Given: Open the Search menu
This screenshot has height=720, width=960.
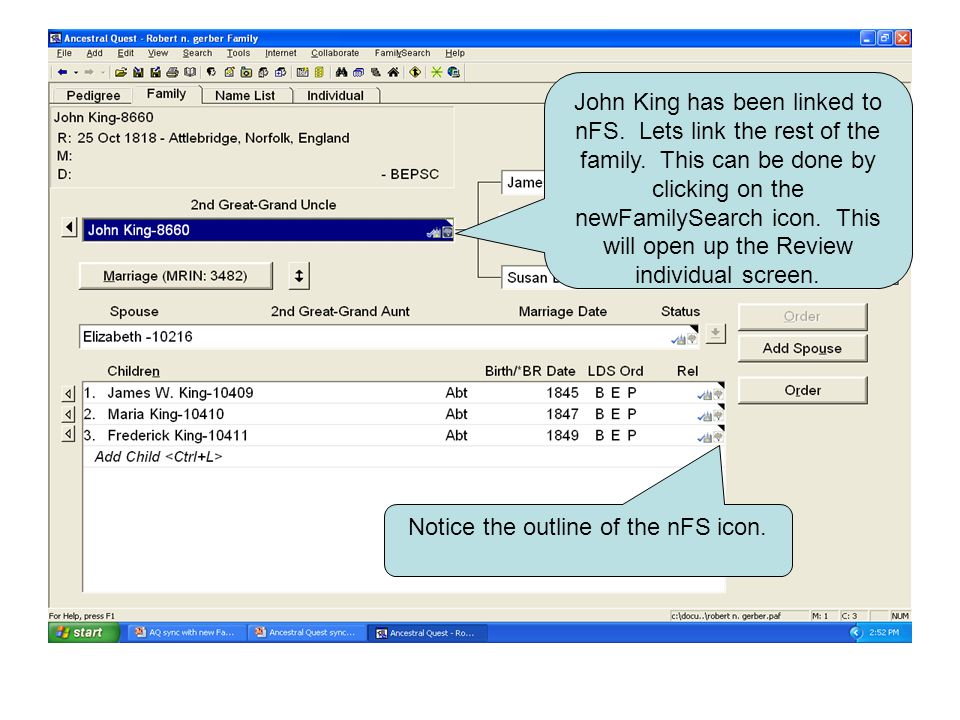Looking at the screenshot, I should coord(197,53).
